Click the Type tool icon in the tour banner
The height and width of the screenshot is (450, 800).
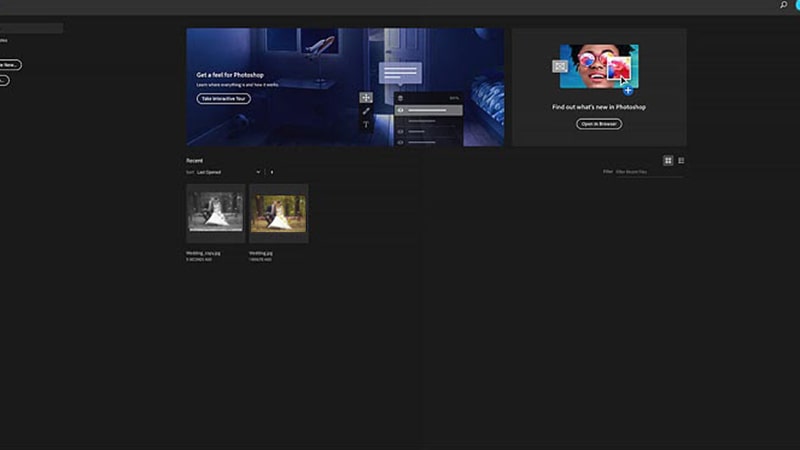(366, 125)
